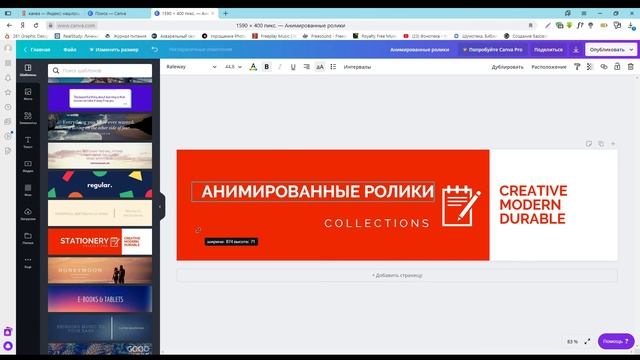Click the duplicate page icon above the canvas

pyautogui.click(x=601, y=144)
